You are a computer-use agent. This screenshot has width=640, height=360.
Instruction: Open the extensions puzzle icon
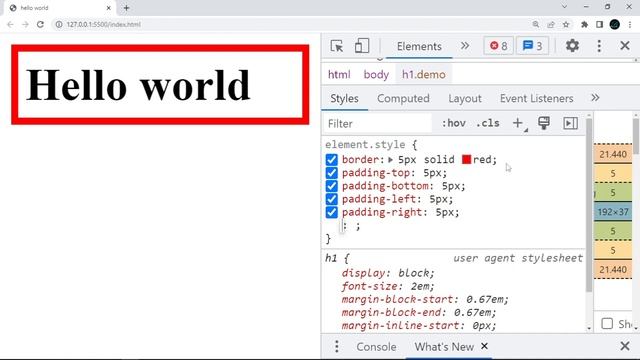(x=584, y=24)
